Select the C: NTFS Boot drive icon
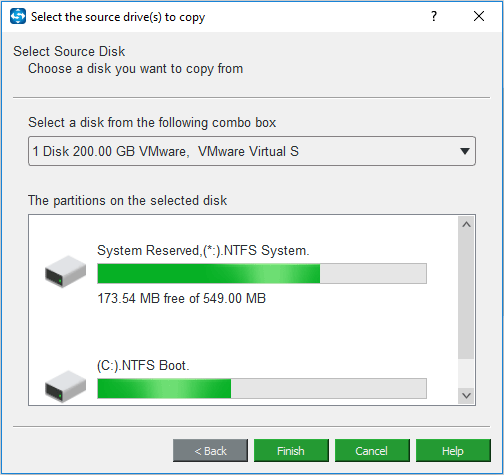The width and height of the screenshot is (504, 475). 65,387
